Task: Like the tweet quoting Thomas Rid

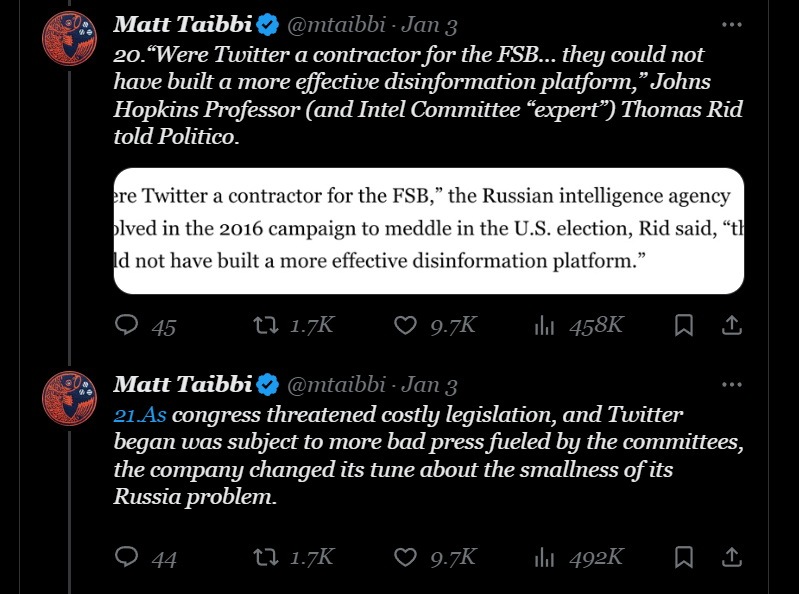Action: click(x=405, y=325)
